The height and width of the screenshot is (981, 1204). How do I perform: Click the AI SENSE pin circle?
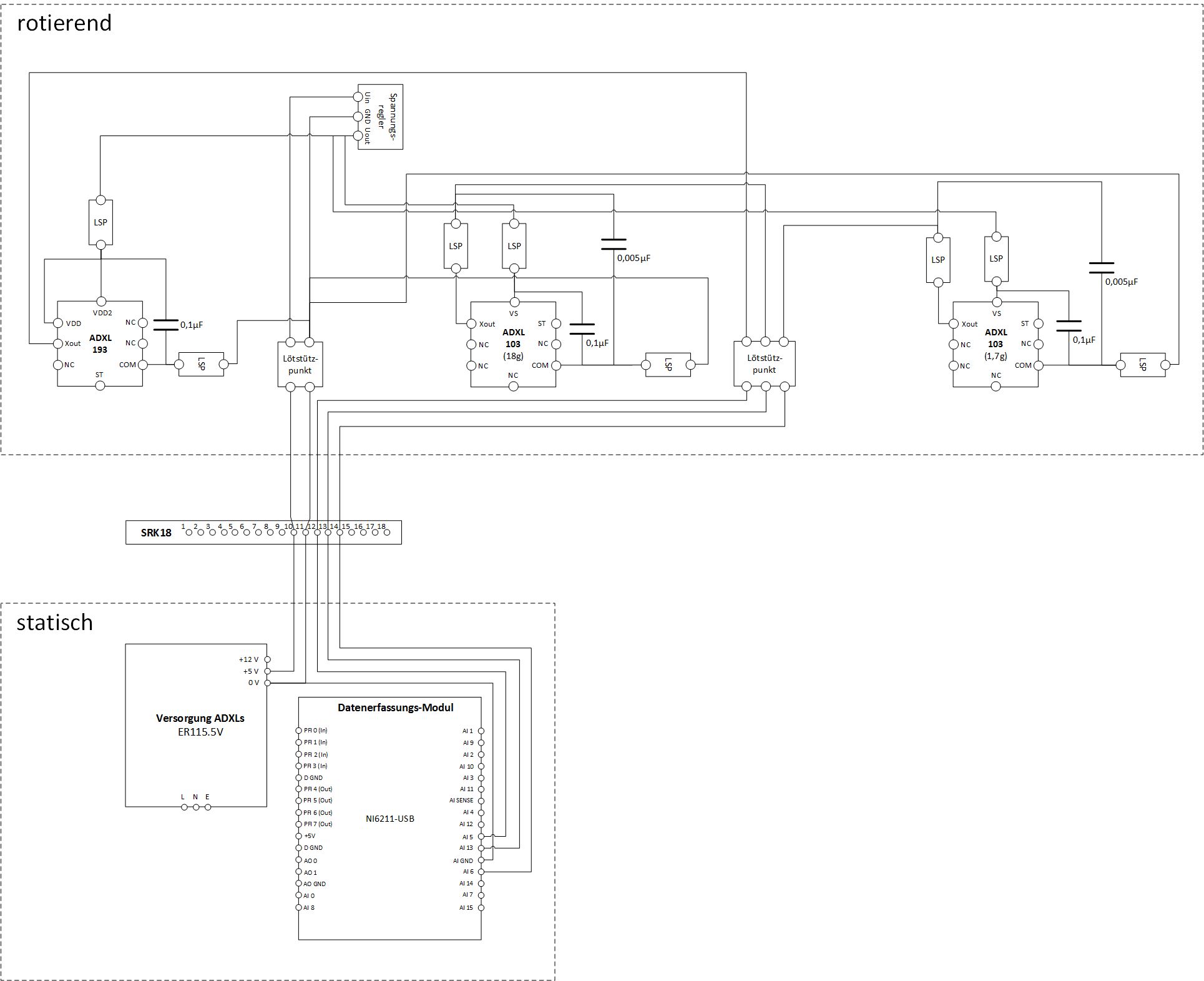click(481, 801)
